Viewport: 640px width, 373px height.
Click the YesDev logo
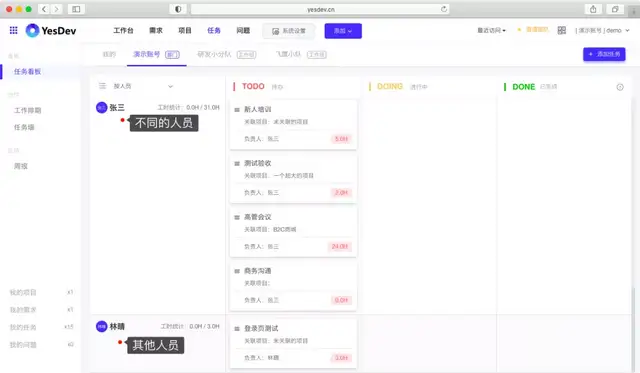click(x=51, y=31)
